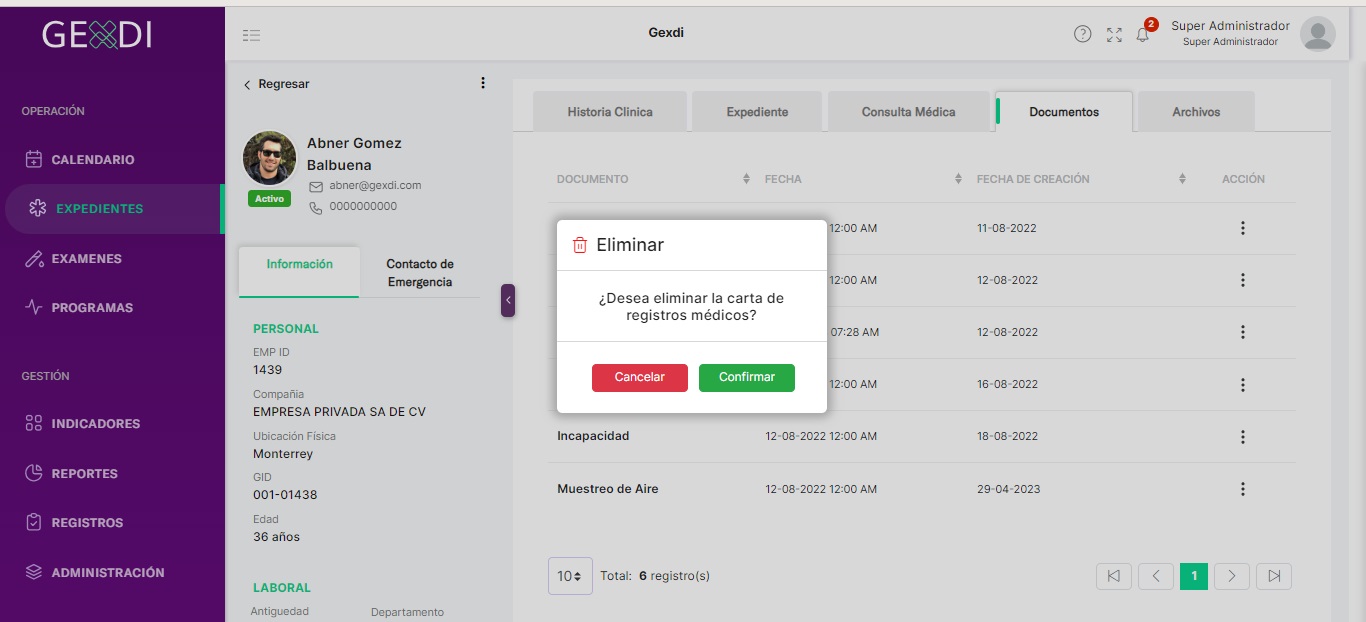Image resolution: width=1366 pixels, height=622 pixels.
Task: Click the Monterrey location value
Action: [x=283, y=454]
